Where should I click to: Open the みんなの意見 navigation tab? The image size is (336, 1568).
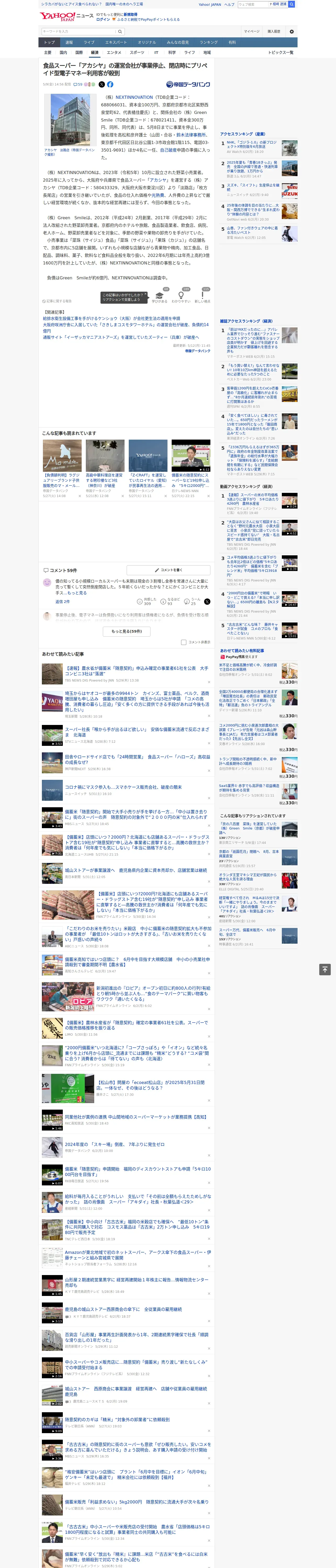177,43
